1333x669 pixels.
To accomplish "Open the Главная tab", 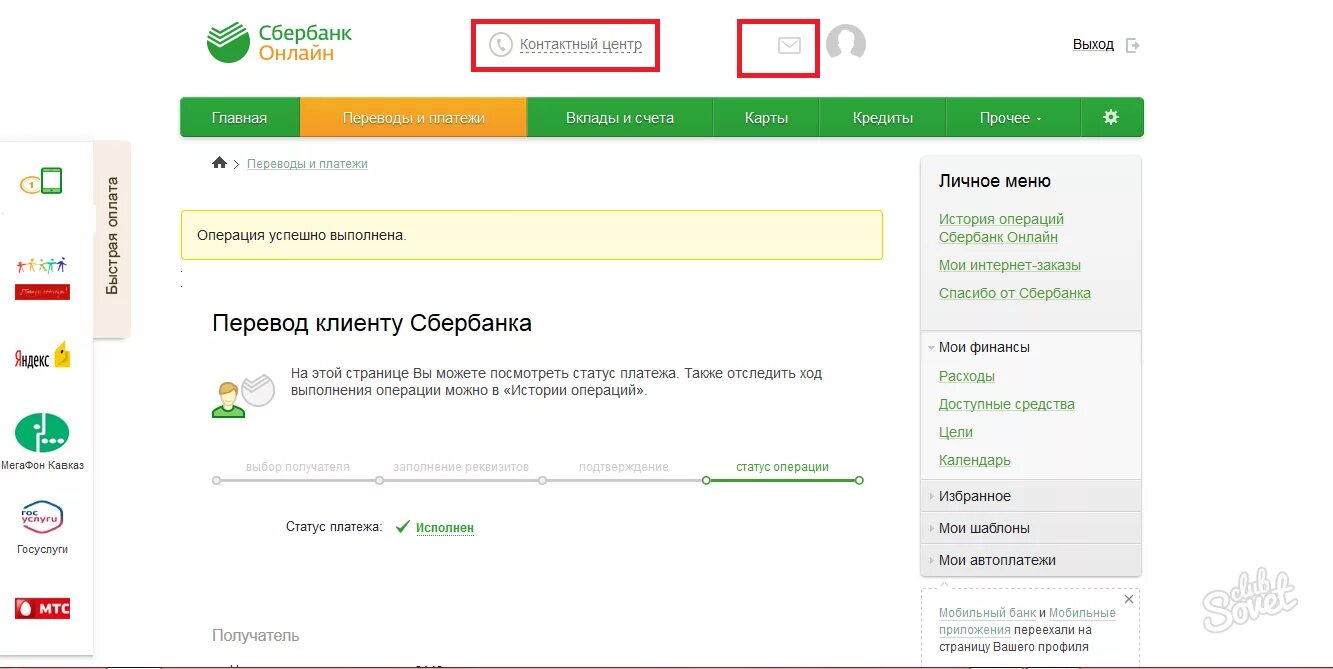I will click(x=239, y=117).
